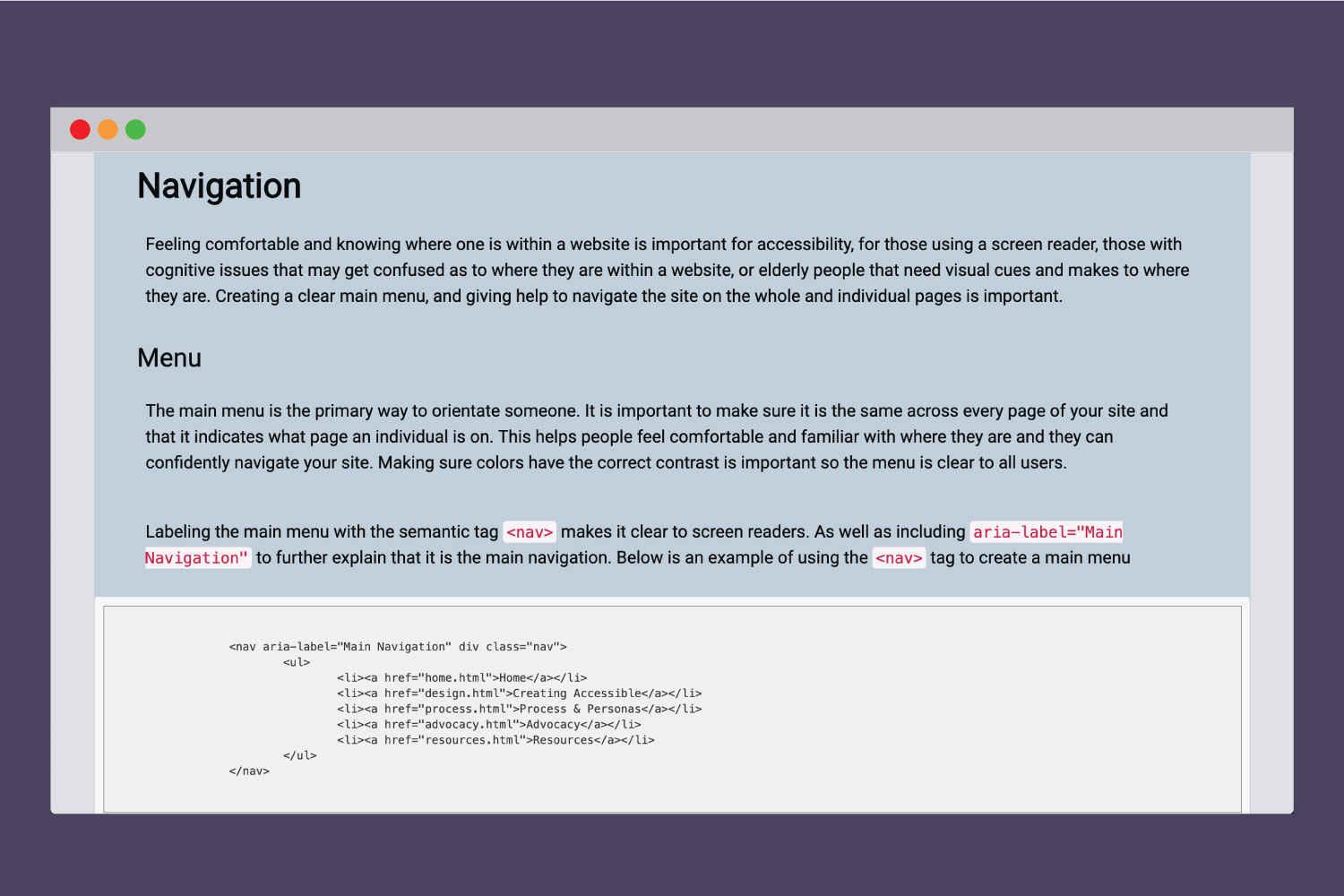The width and height of the screenshot is (1344, 896).
Task: Click the Menu subheading
Action: pyautogui.click(x=169, y=358)
